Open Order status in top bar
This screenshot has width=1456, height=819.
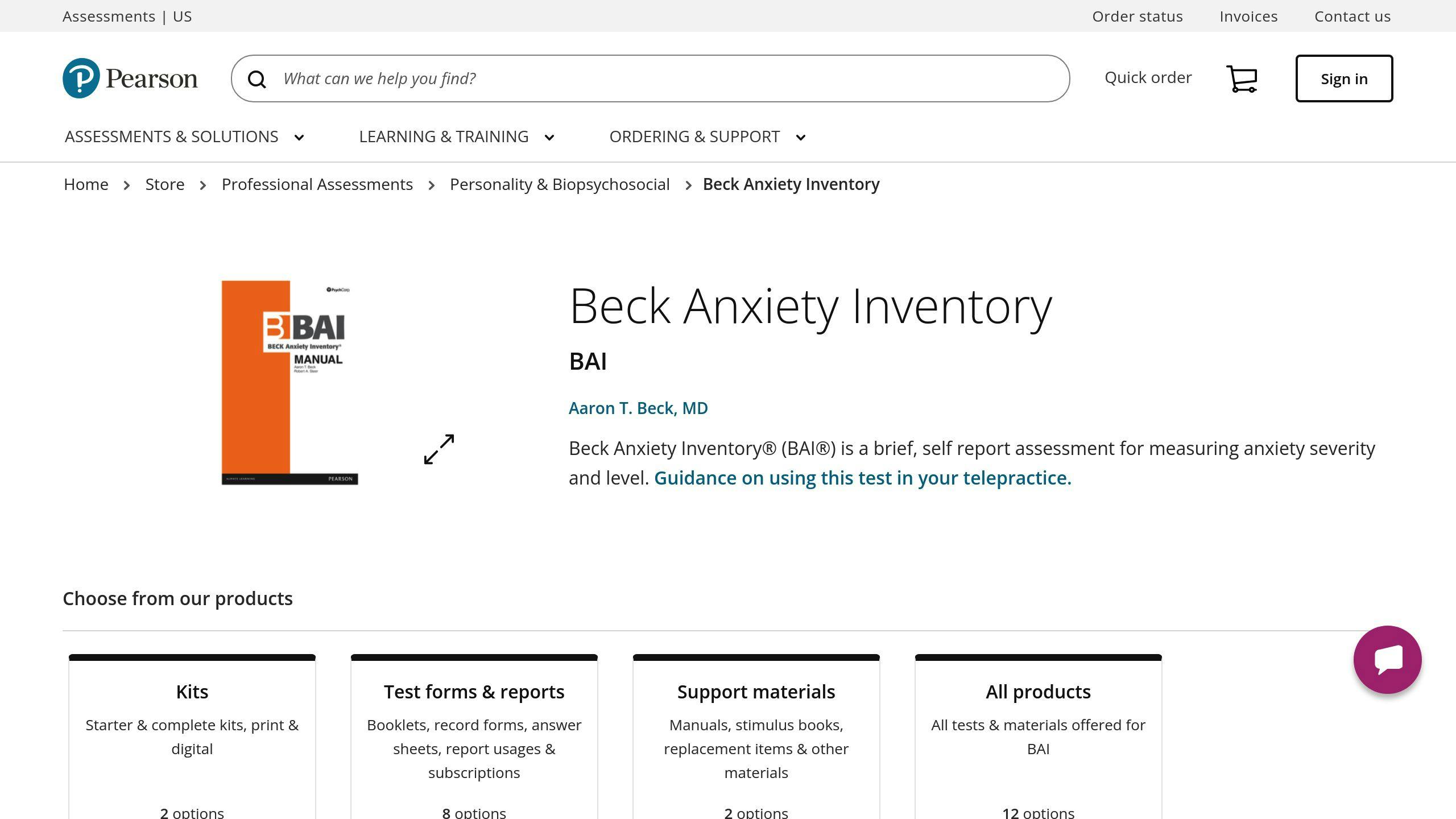click(x=1137, y=16)
